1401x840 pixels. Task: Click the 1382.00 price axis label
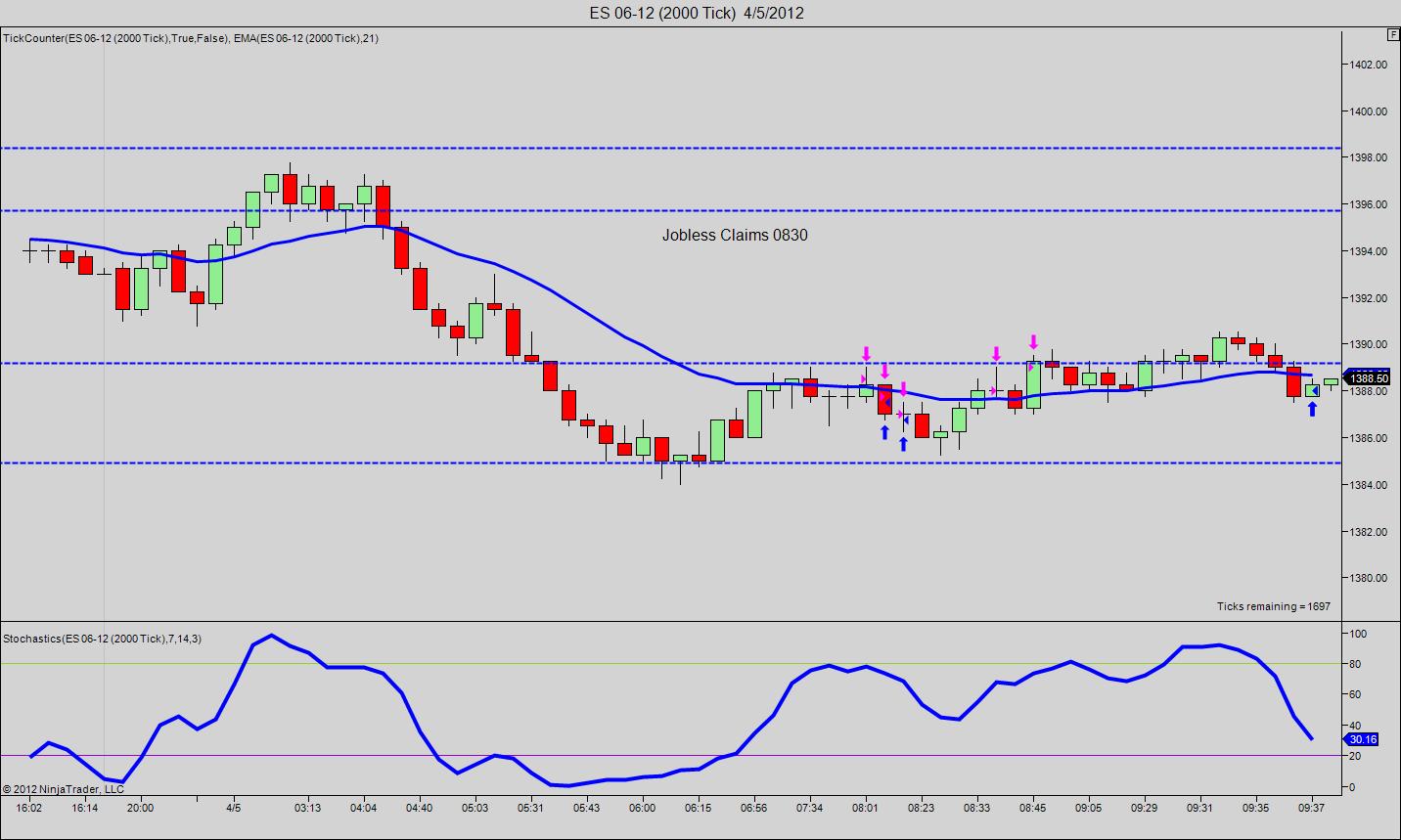tap(1368, 532)
